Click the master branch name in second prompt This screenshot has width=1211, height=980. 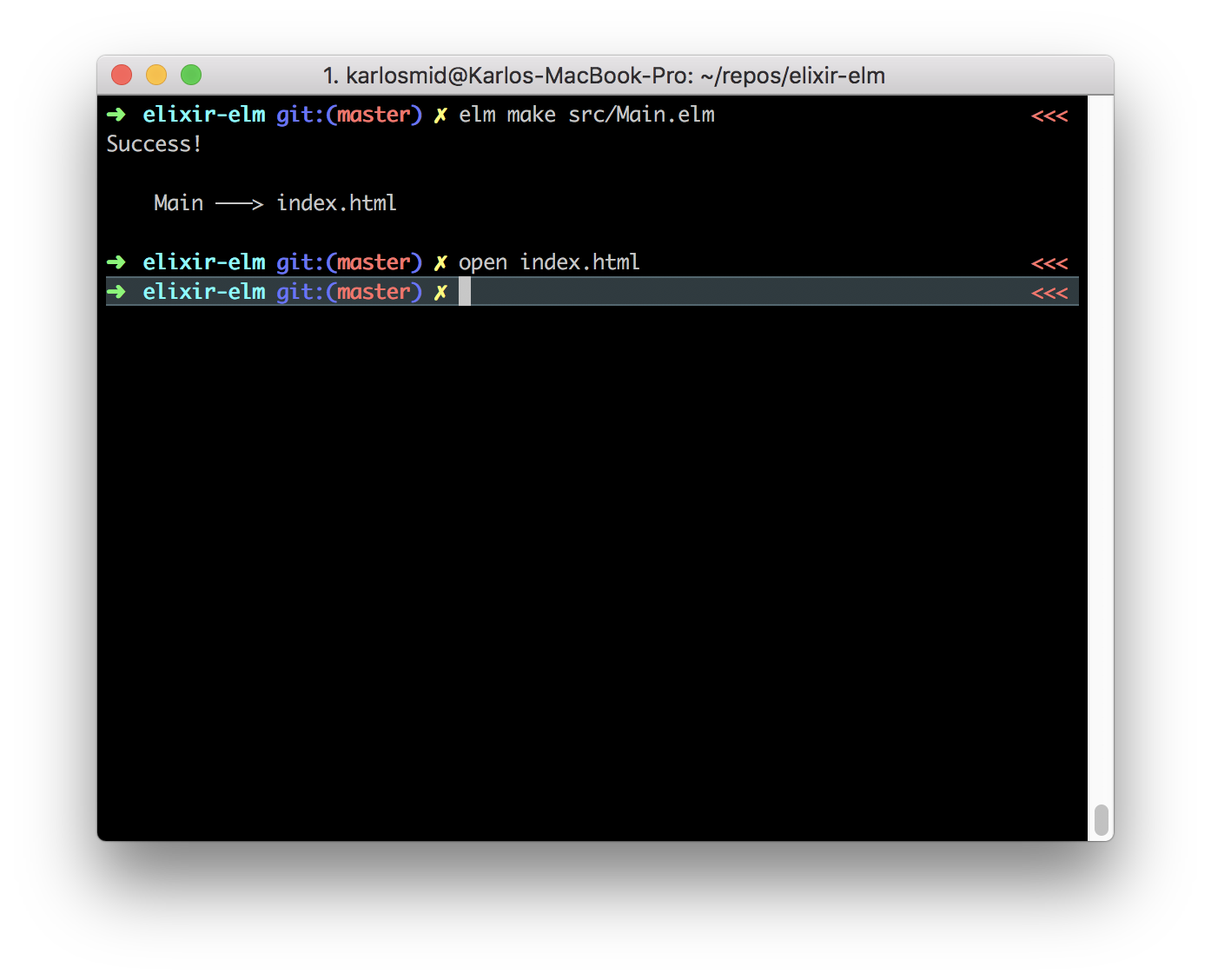tap(374, 262)
